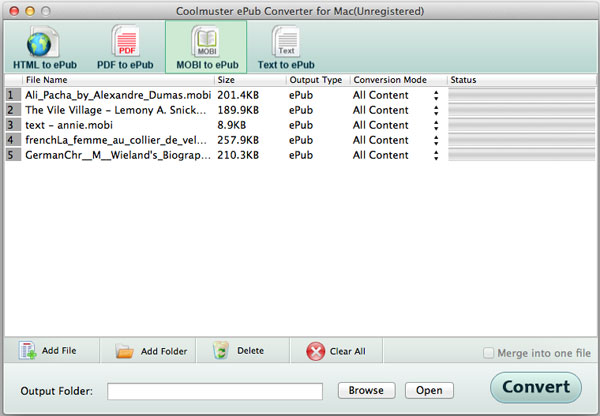Image resolution: width=600 pixels, height=416 pixels.
Task: Click row number 5 cell
Action: (x=13, y=155)
